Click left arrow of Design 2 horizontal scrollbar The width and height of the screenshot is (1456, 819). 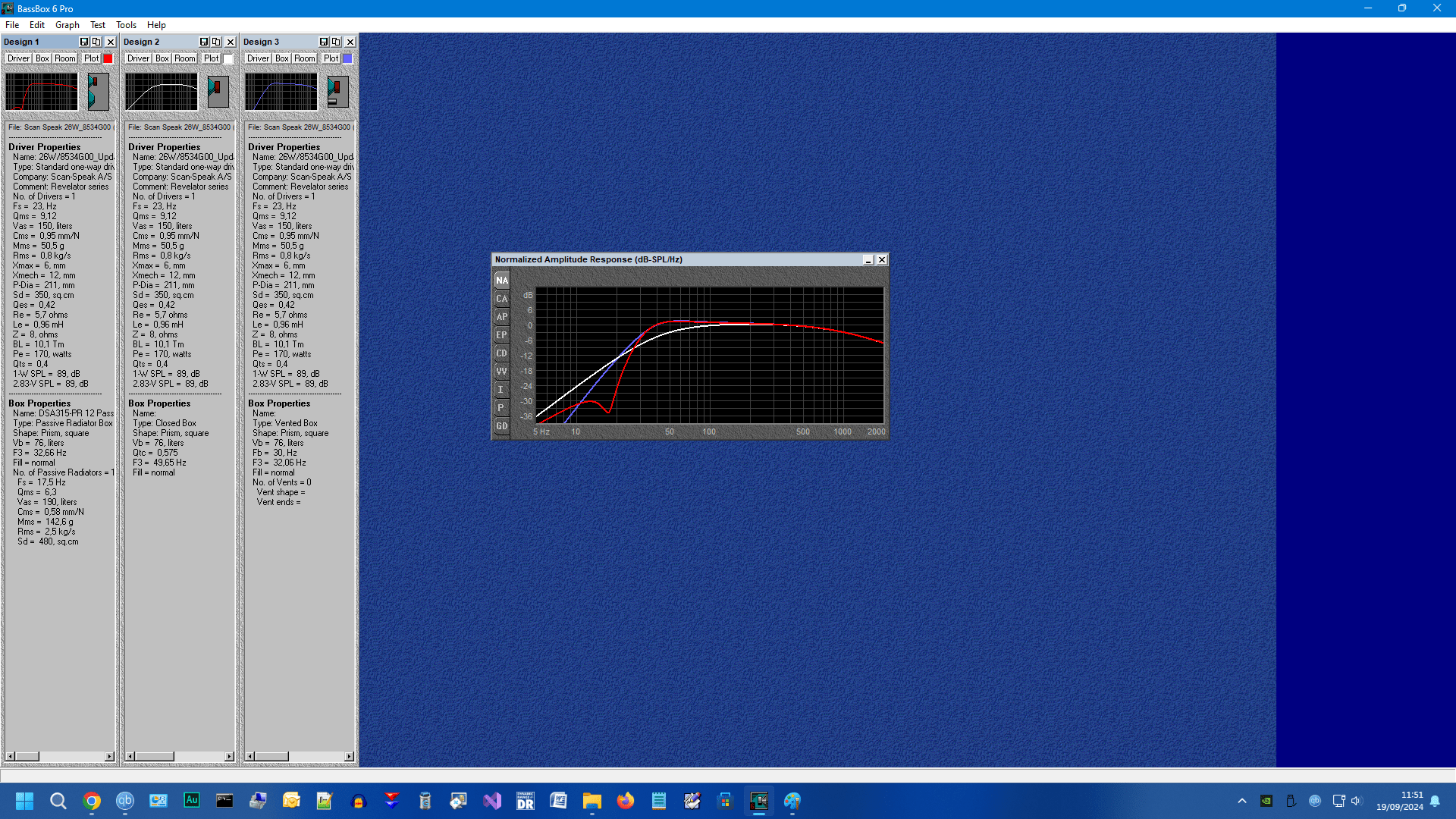[x=130, y=756]
